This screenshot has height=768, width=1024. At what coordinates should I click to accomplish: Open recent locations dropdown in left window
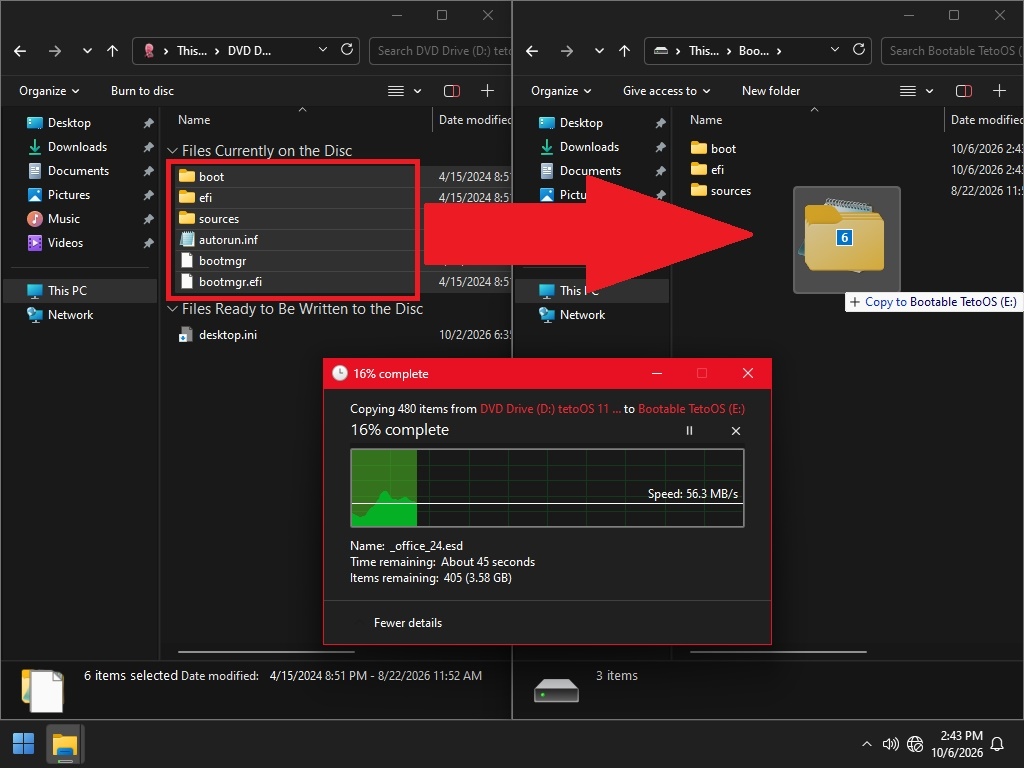click(x=87, y=51)
